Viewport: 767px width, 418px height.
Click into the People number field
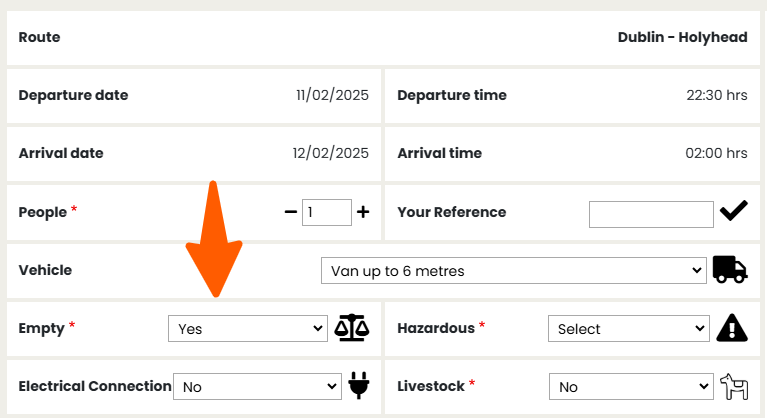327,212
